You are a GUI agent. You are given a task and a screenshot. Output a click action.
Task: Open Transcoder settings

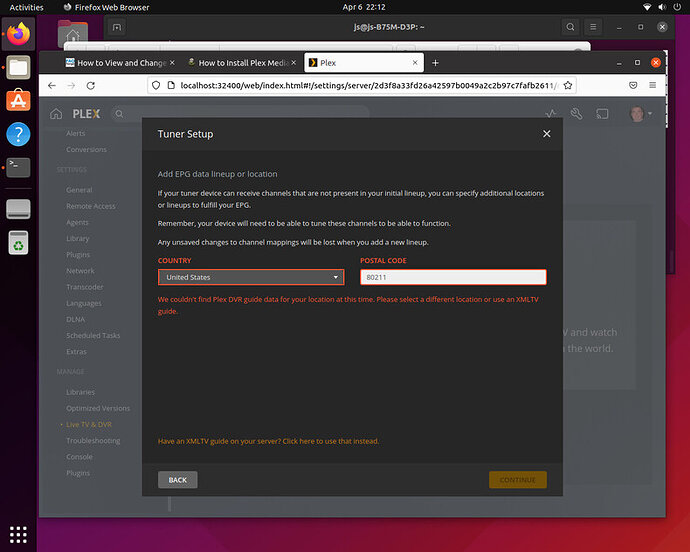[84, 287]
